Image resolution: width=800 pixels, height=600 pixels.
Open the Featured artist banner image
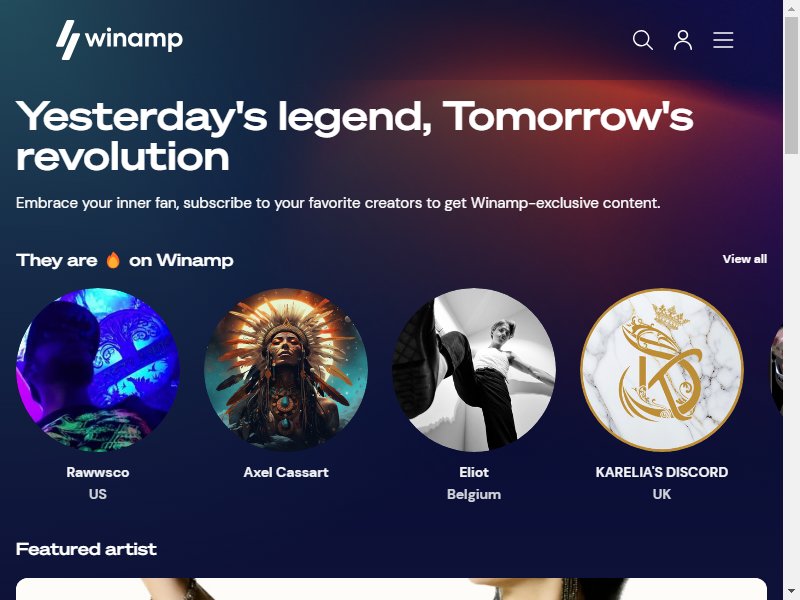391,589
